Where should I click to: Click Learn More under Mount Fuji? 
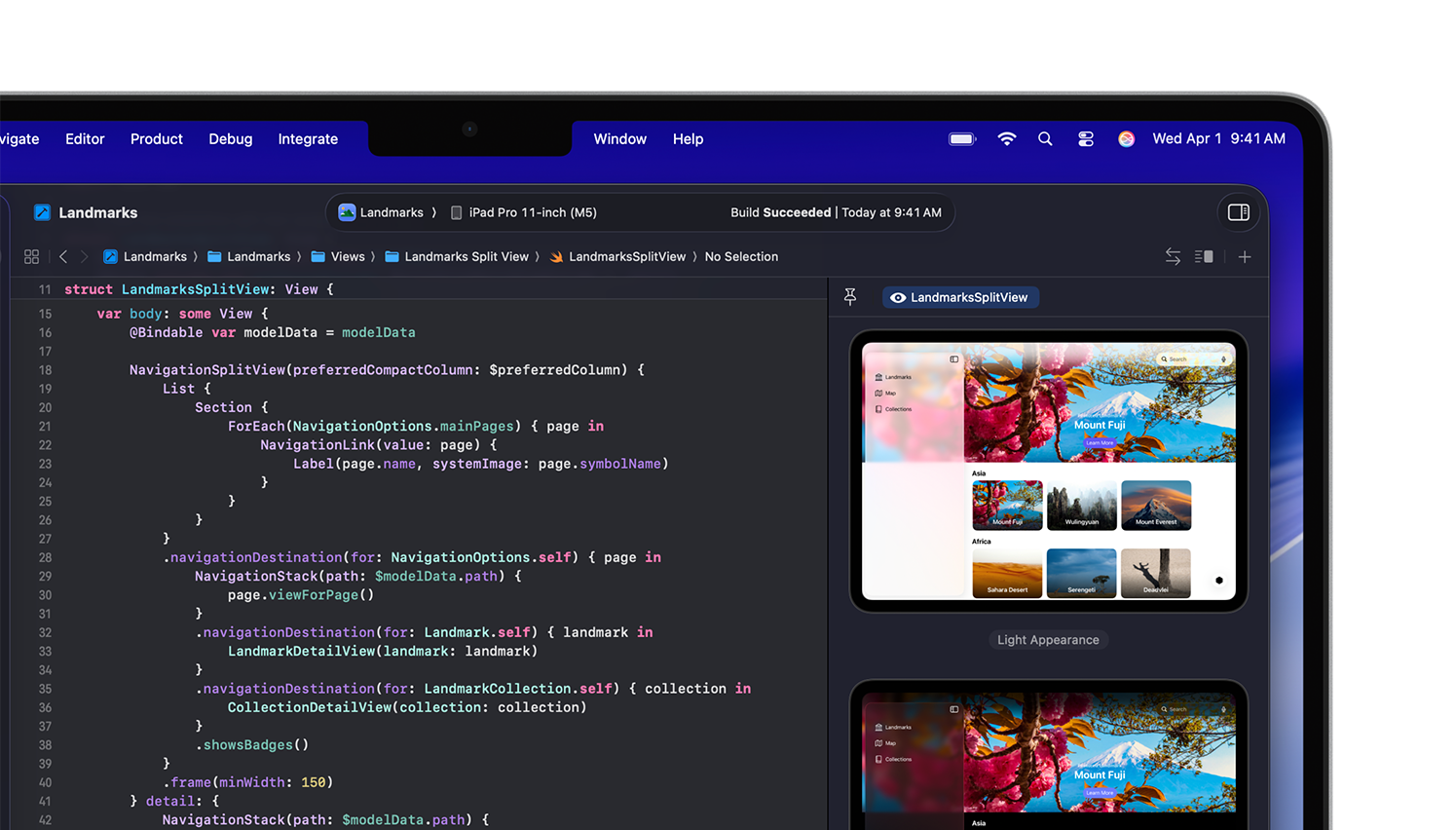1100,442
